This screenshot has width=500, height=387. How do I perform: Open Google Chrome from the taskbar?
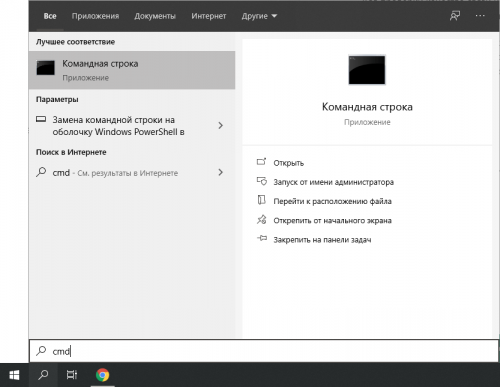pos(102,375)
